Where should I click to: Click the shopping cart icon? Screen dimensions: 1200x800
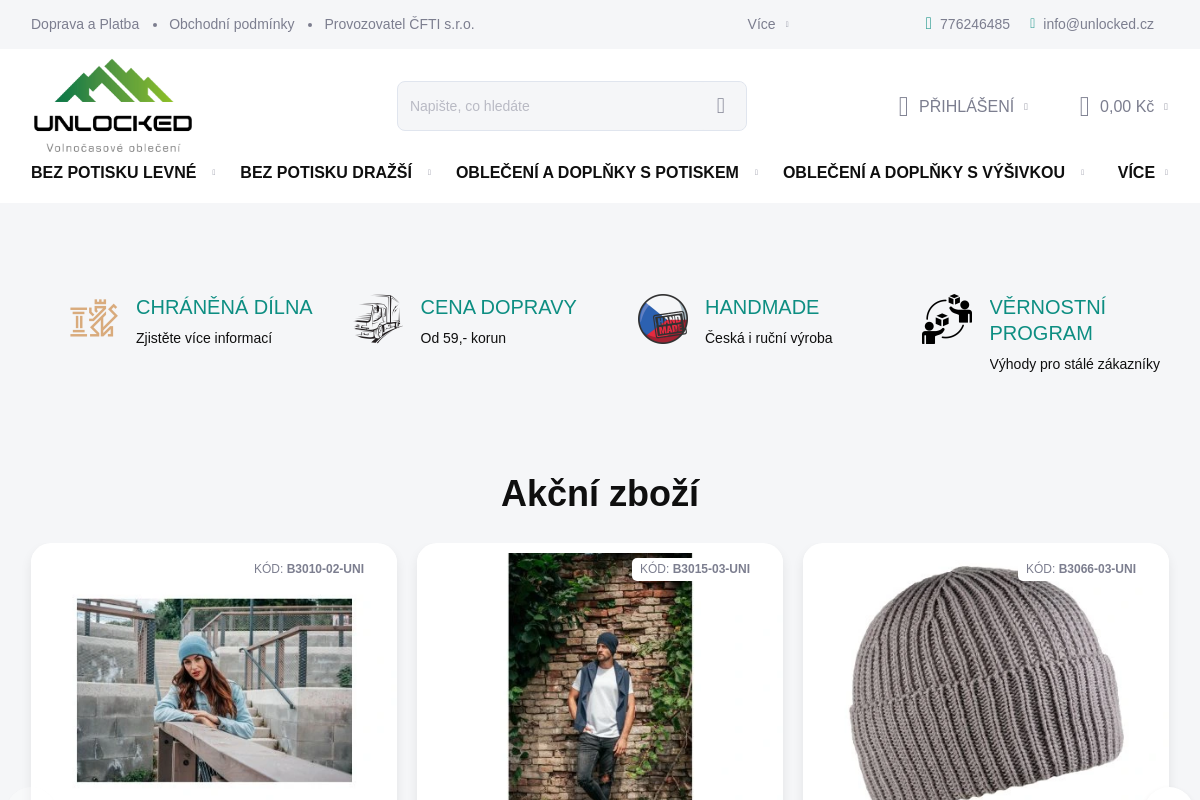coord(1084,106)
